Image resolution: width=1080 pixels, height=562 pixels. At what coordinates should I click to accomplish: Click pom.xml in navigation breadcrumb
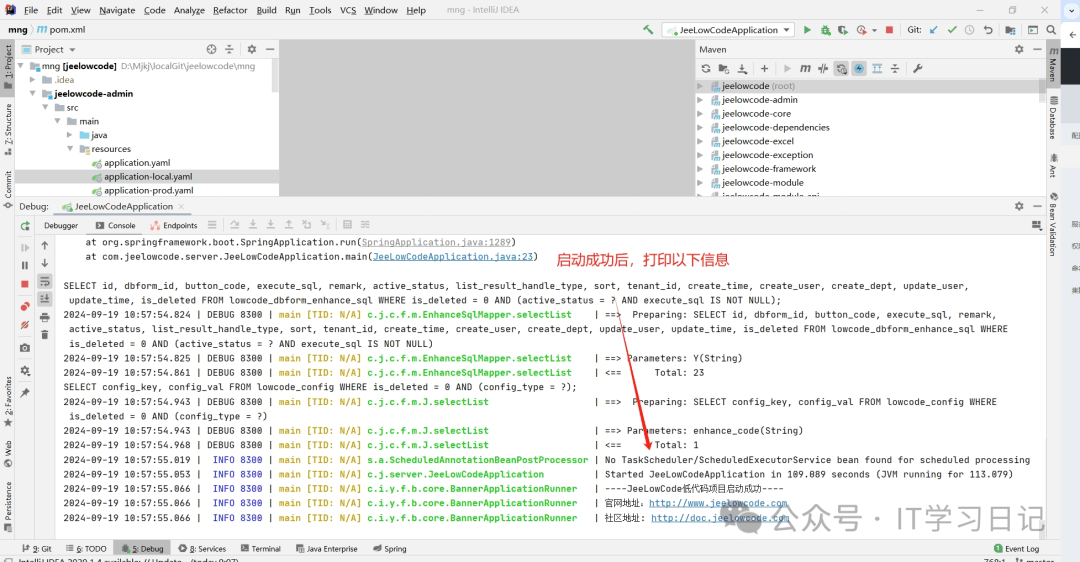(x=61, y=30)
